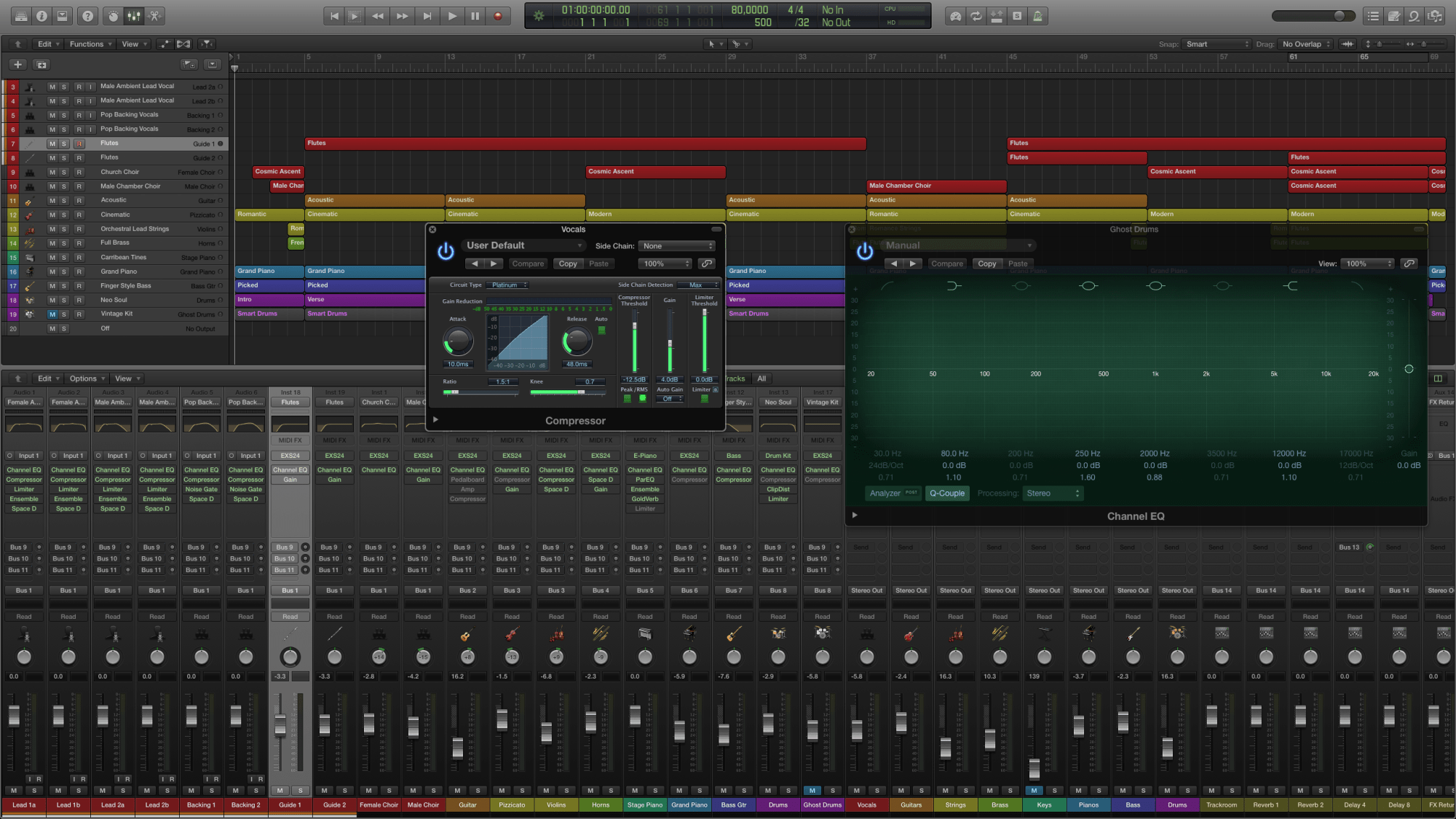Click the Compare button in Vocals compressor
The height and width of the screenshot is (819, 1456).
527,263
